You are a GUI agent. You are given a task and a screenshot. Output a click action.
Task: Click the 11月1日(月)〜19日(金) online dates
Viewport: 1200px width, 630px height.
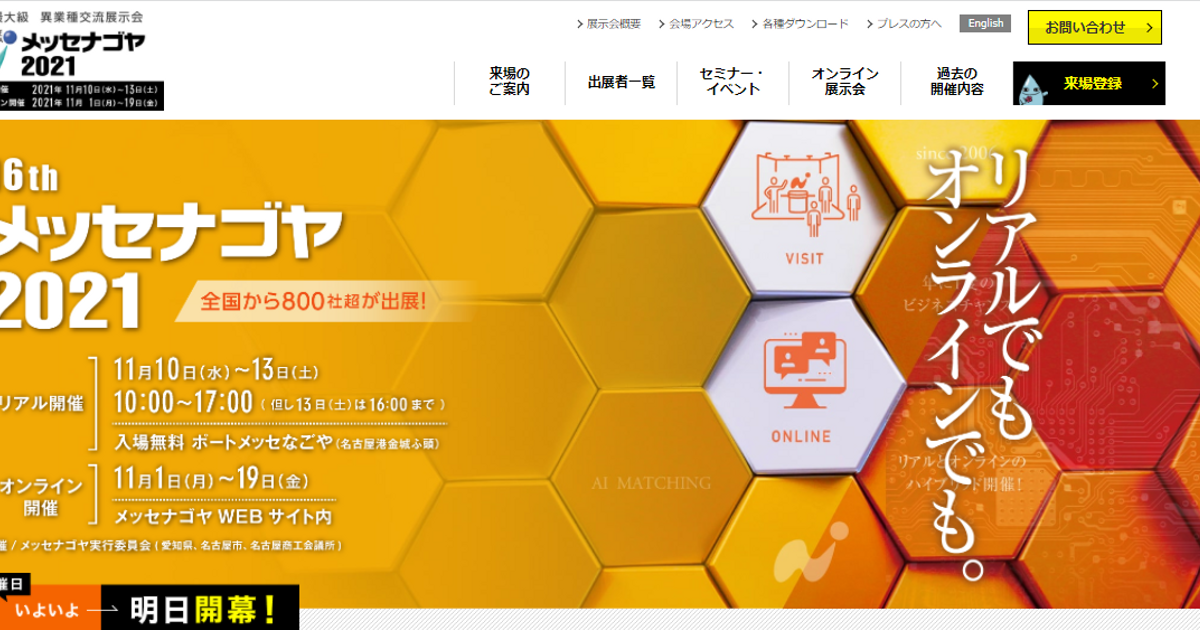coord(210,481)
